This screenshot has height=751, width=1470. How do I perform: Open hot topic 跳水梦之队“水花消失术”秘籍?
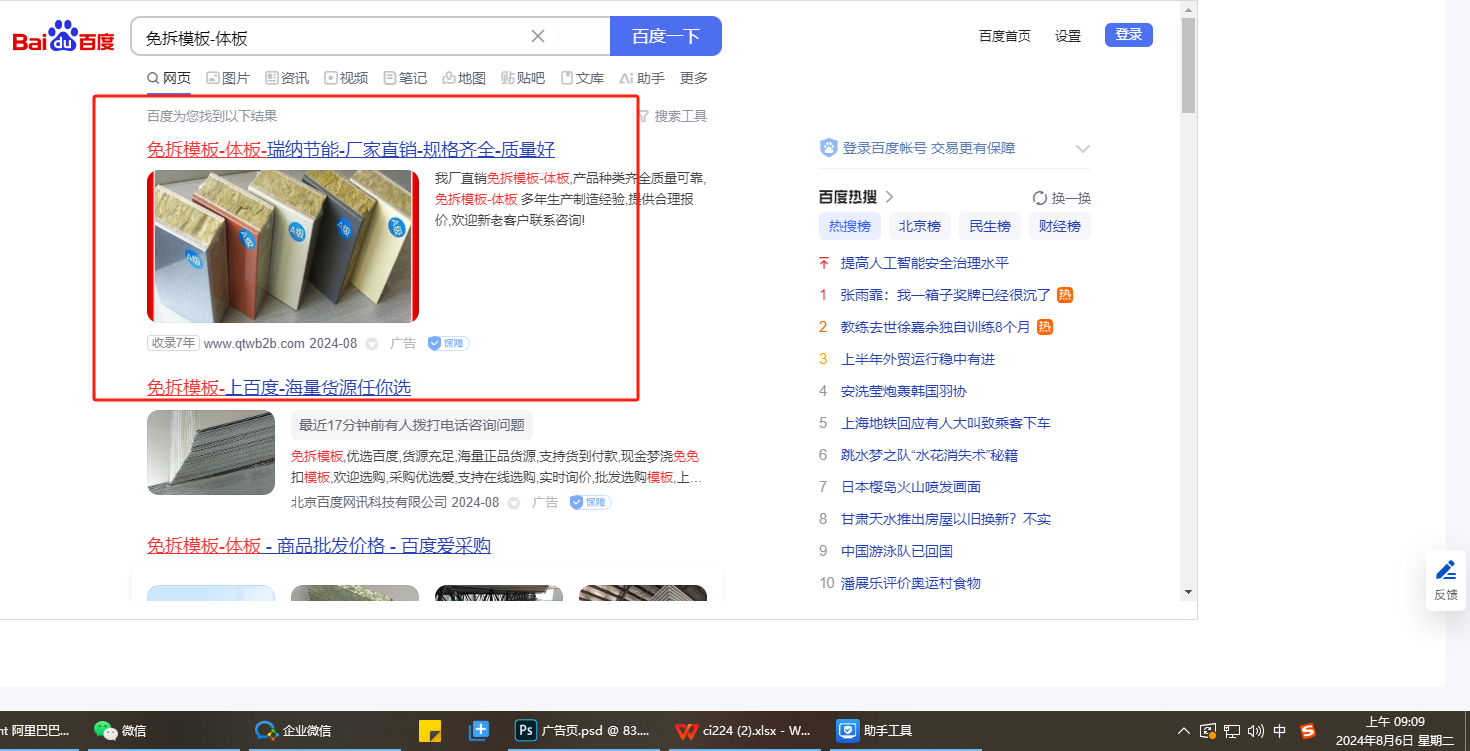(x=929, y=455)
